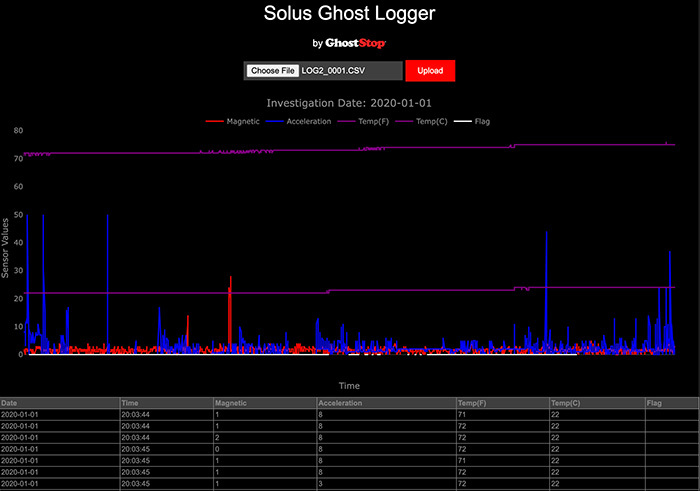Click the Investigation Date: 2020-01-01 chart title
Viewport: 700px width, 491px height.
(x=349, y=103)
